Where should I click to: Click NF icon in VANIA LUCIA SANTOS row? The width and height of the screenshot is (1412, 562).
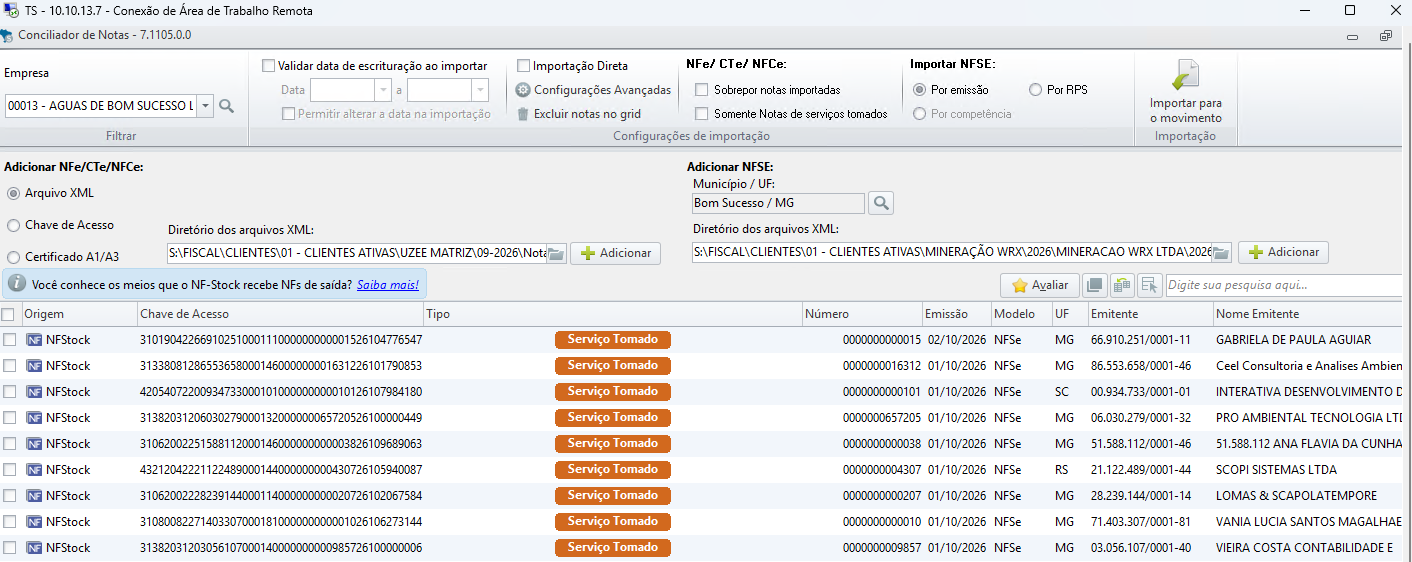[x=34, y=522]
